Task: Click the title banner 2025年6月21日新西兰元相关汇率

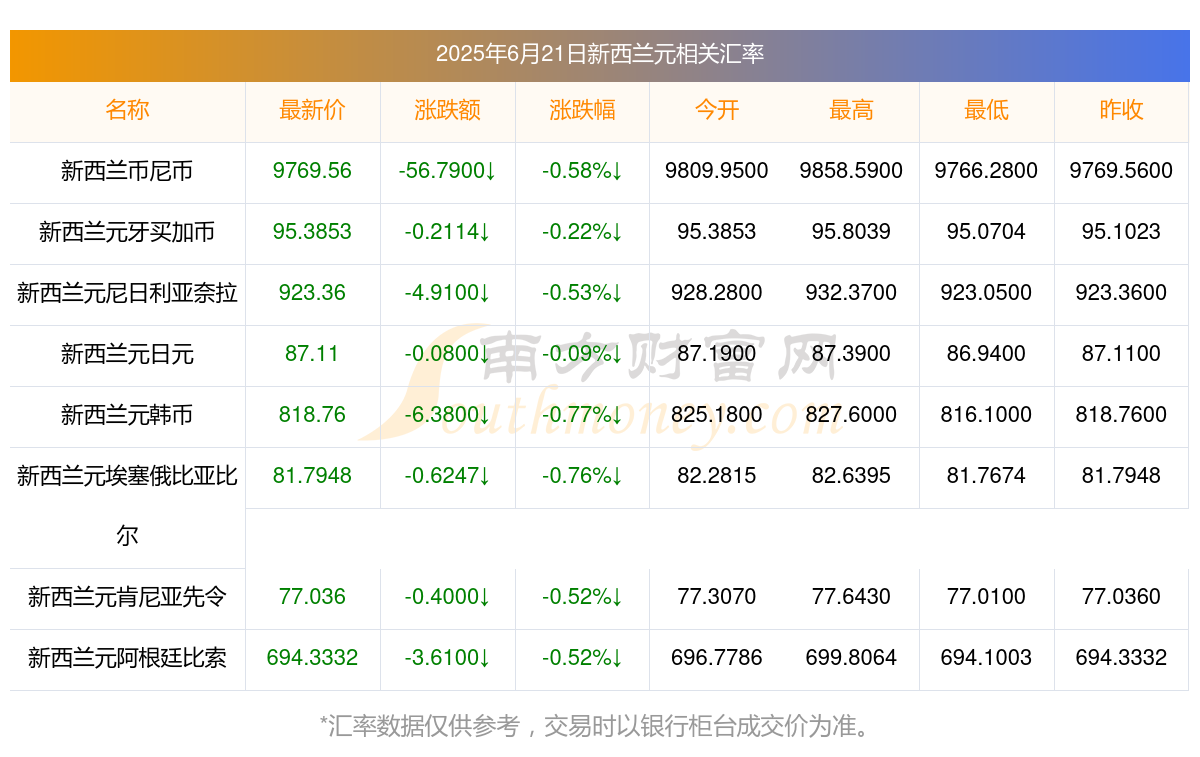Action: (x=600, y=54)
